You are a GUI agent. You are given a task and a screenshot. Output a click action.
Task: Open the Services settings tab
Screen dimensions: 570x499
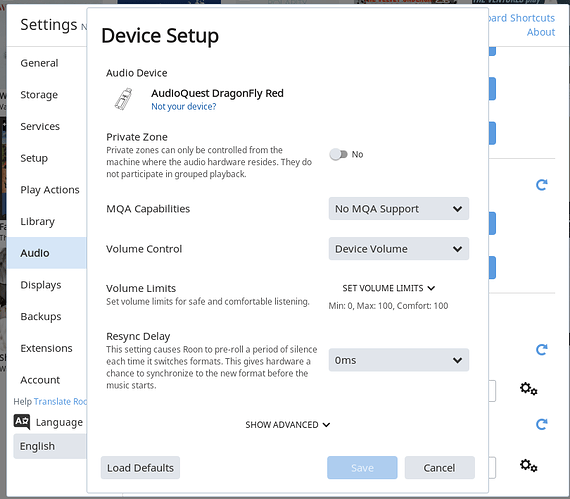point(47,126)
